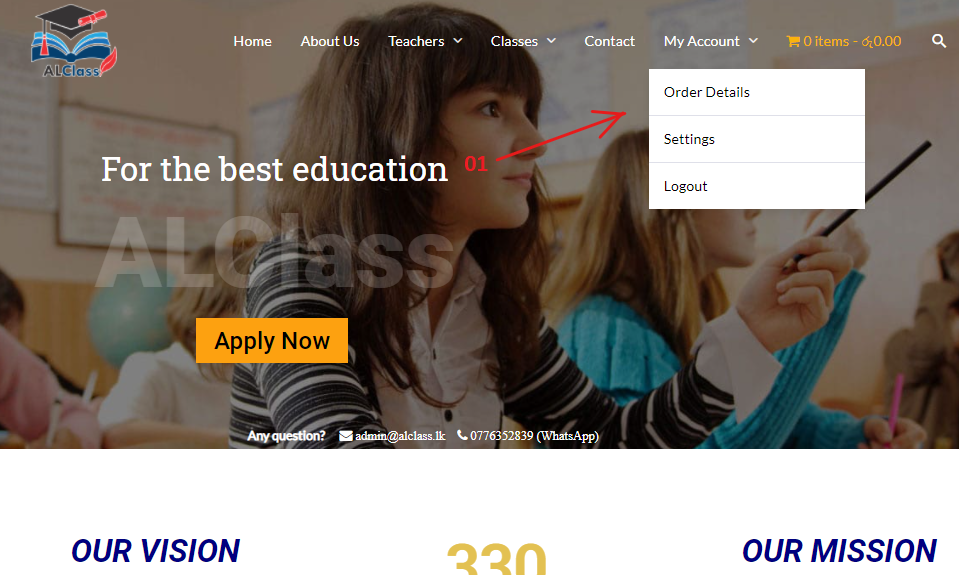Open the cart showing 0 items total
The width and height of the screenshot is (959, 575).
[843, 42]
